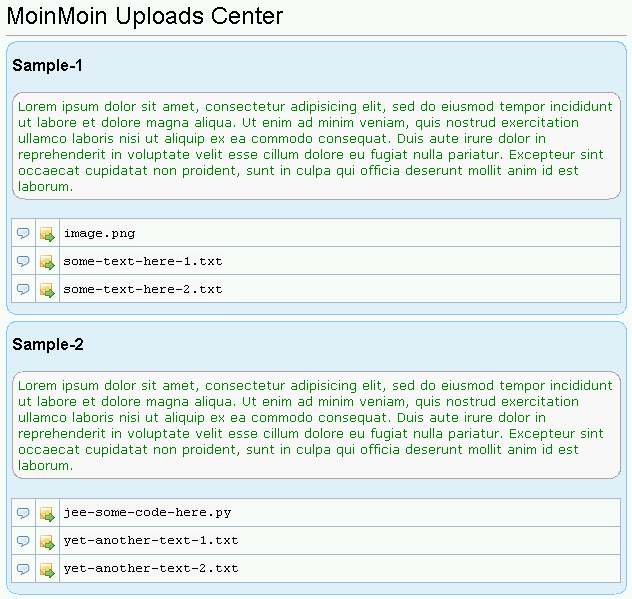632x599 pixels.
Task: Click the download arrow icon for image.png
Action: 47,234
